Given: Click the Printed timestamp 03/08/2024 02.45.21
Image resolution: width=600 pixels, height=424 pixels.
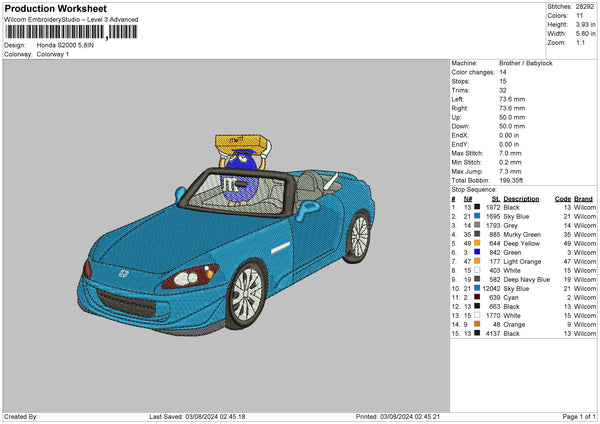Looking at the screenshot, I should pyautogui.click(x=410, y=416).
